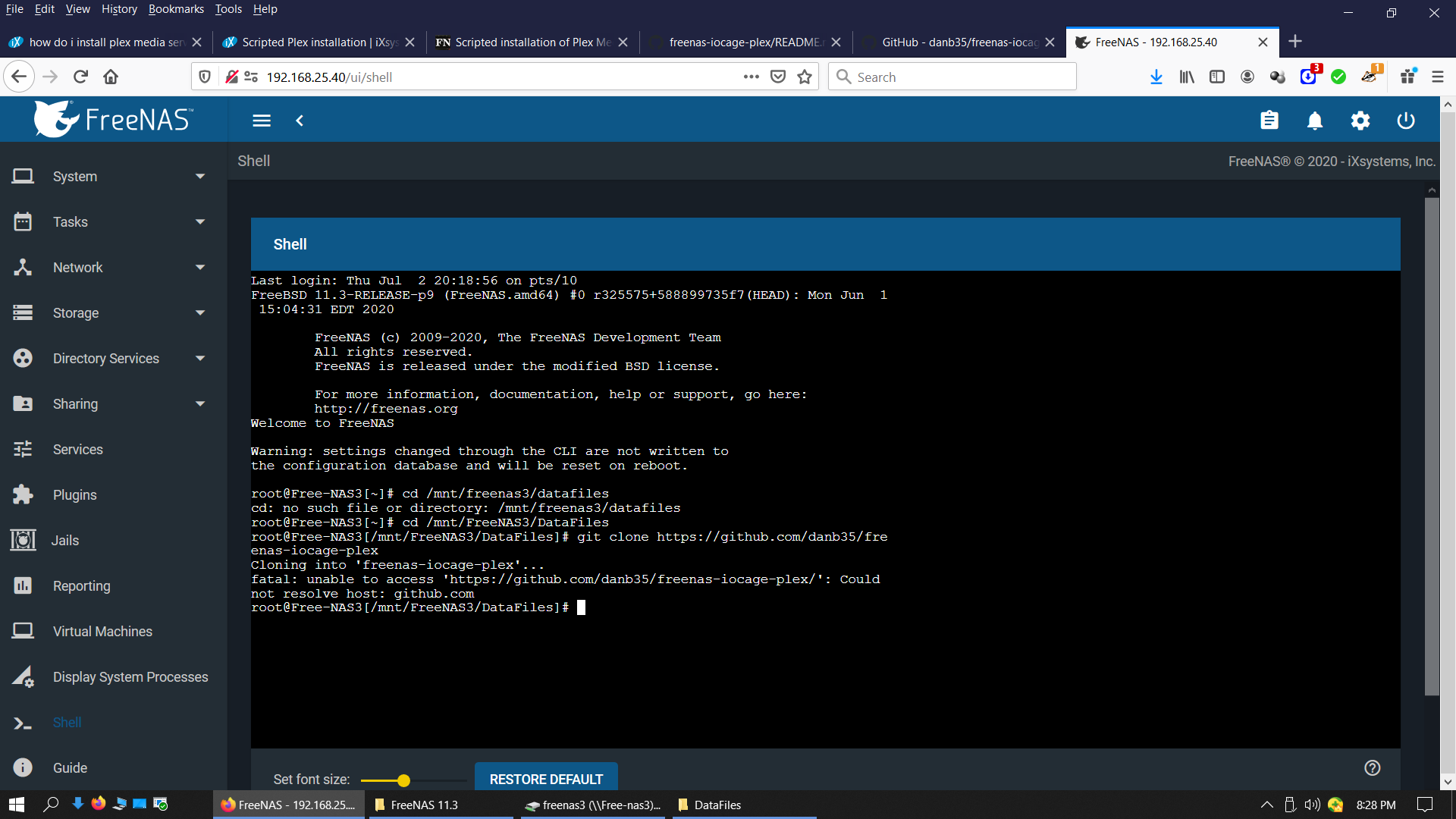Screen dimensions: 1456x819
Task: Open the Firefox library icon
Action: (1187, 77)
